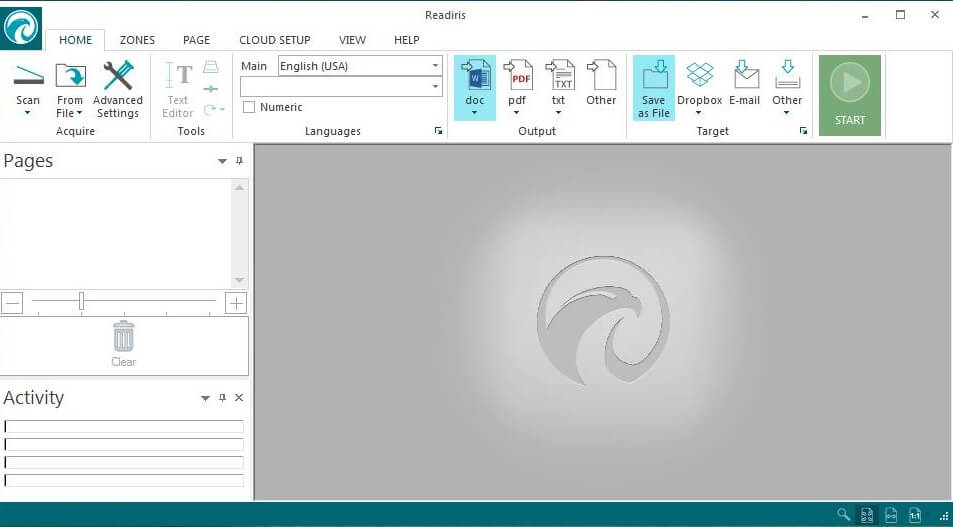Decrease thumbnail size with minus button
This screenshot has height=527, width=953.
click(12, 303)
